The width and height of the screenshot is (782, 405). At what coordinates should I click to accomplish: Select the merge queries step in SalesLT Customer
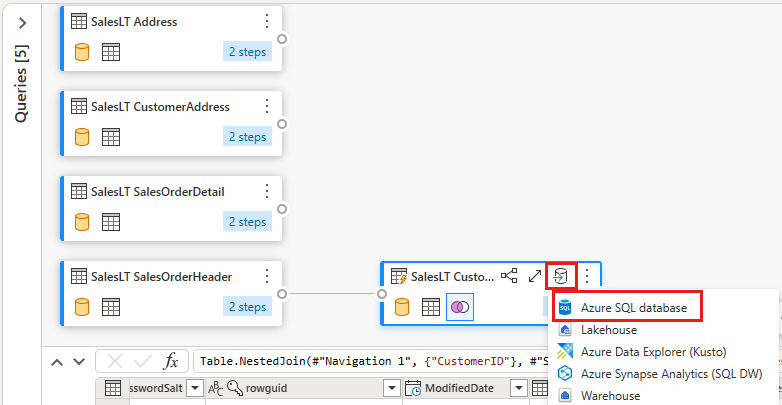pyautogui.click(x=460, y=307)
